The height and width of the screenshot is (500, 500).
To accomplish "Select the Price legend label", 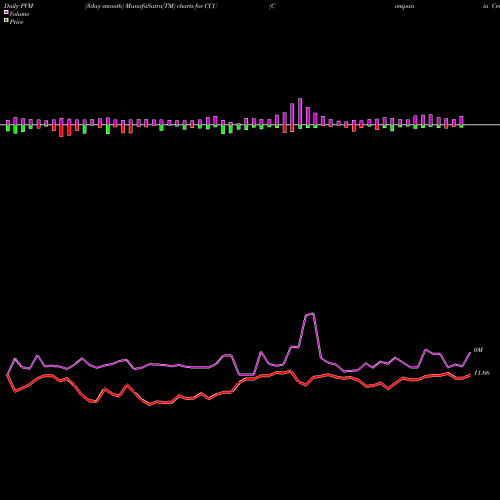I will pos(16,22).
